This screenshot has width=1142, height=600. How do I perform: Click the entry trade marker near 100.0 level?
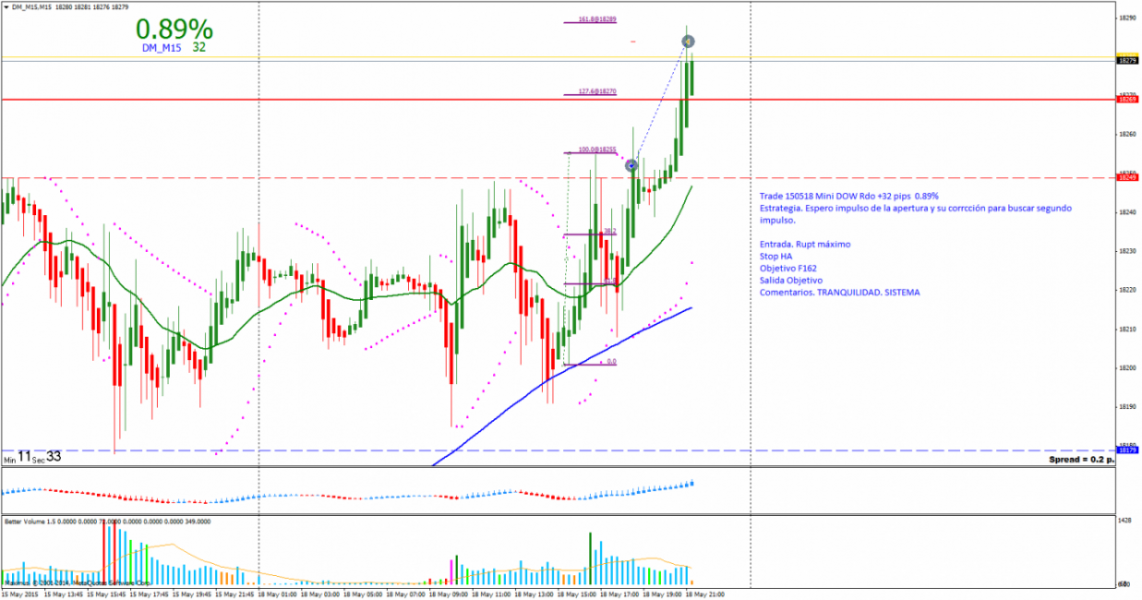[632, 164]
